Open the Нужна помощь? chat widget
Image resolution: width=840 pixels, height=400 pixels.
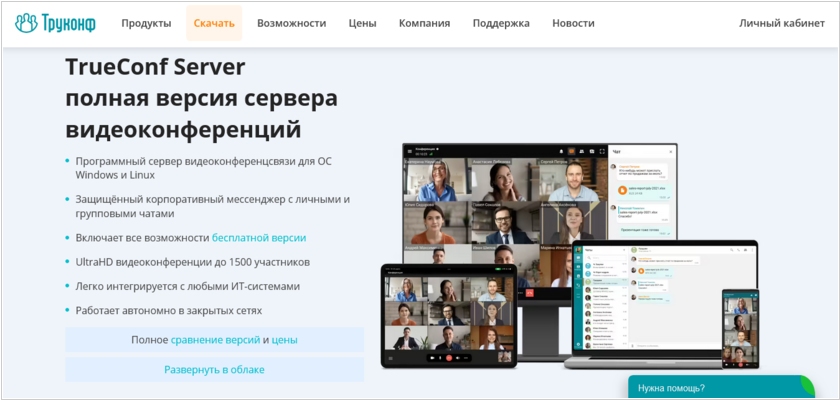(722, 387)
